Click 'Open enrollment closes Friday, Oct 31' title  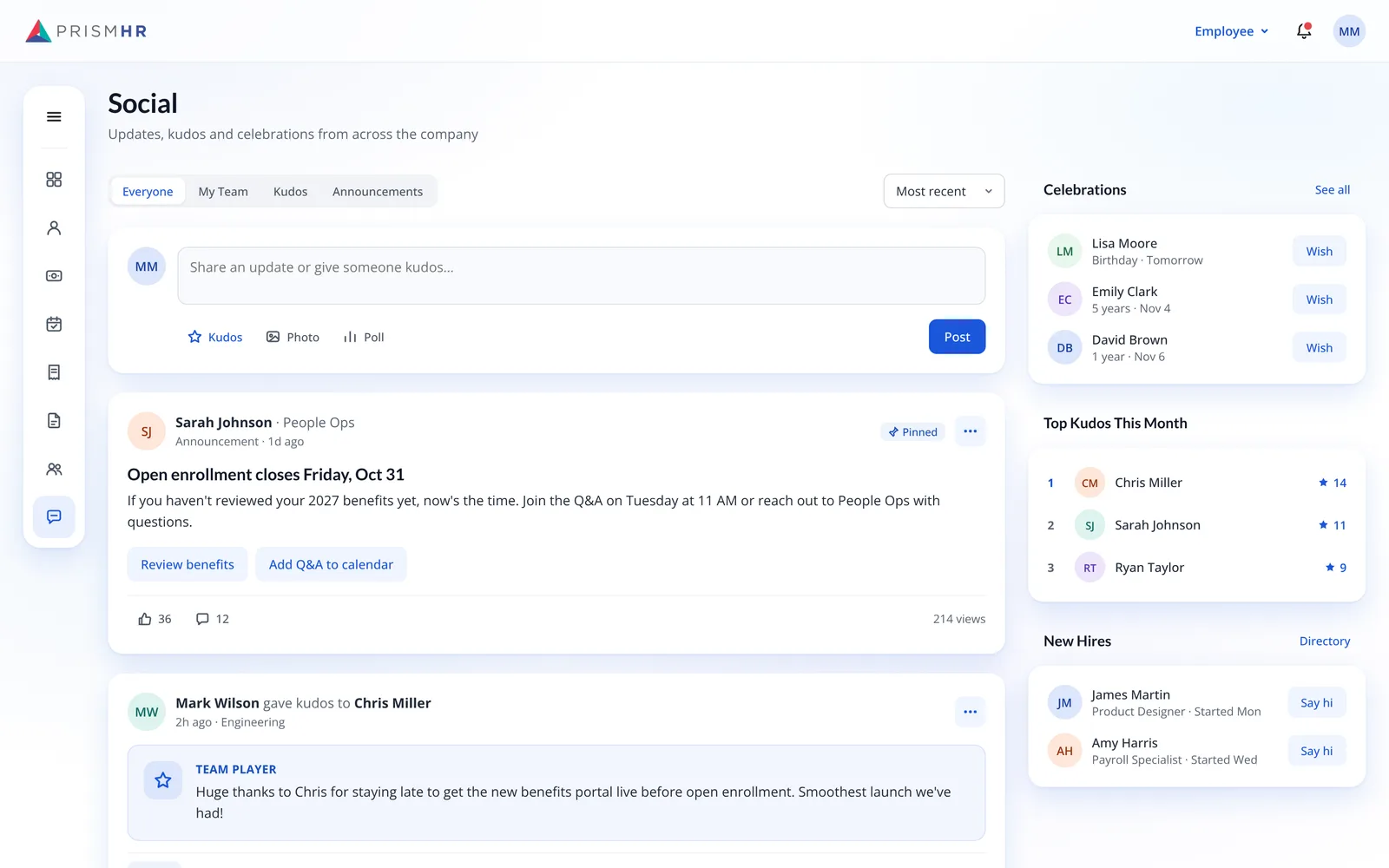266,475
